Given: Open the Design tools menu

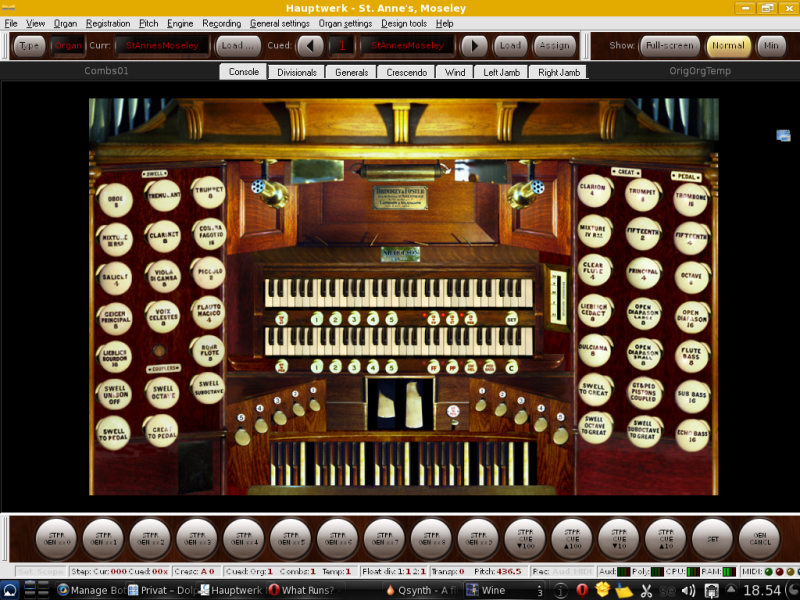Looking at the screenshot, I should 404,23.
